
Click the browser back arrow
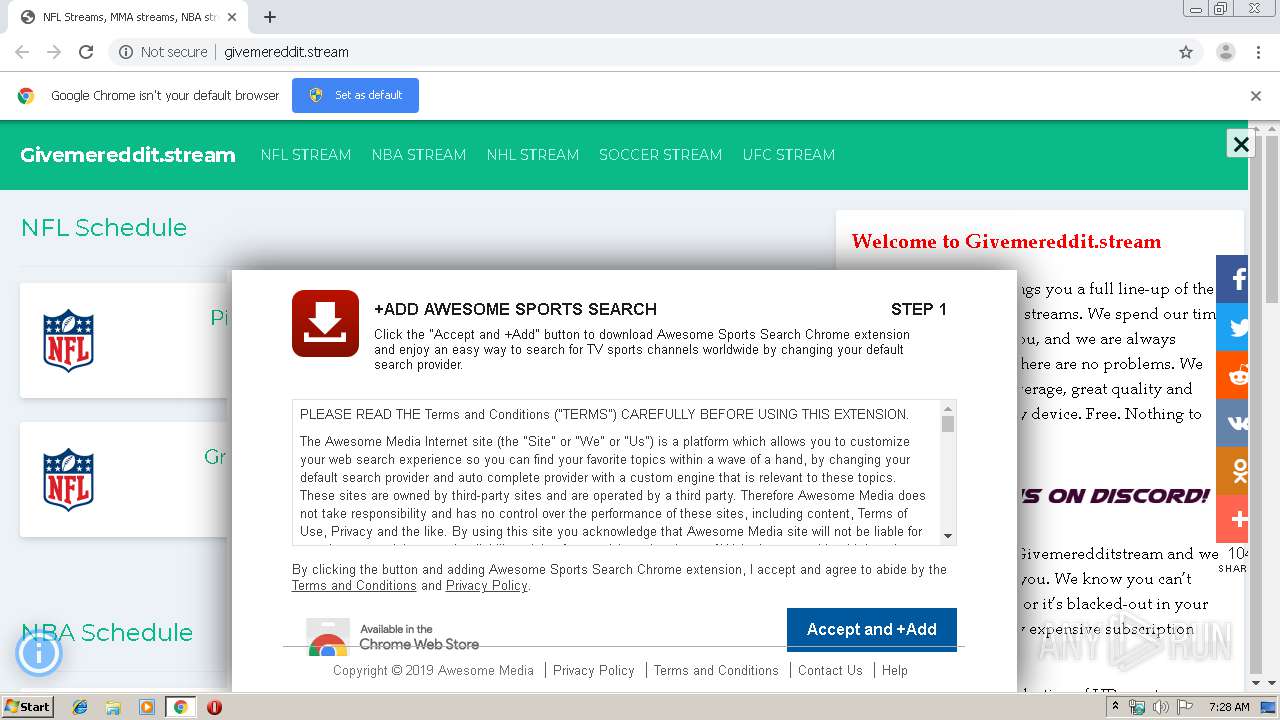(22, 52)
